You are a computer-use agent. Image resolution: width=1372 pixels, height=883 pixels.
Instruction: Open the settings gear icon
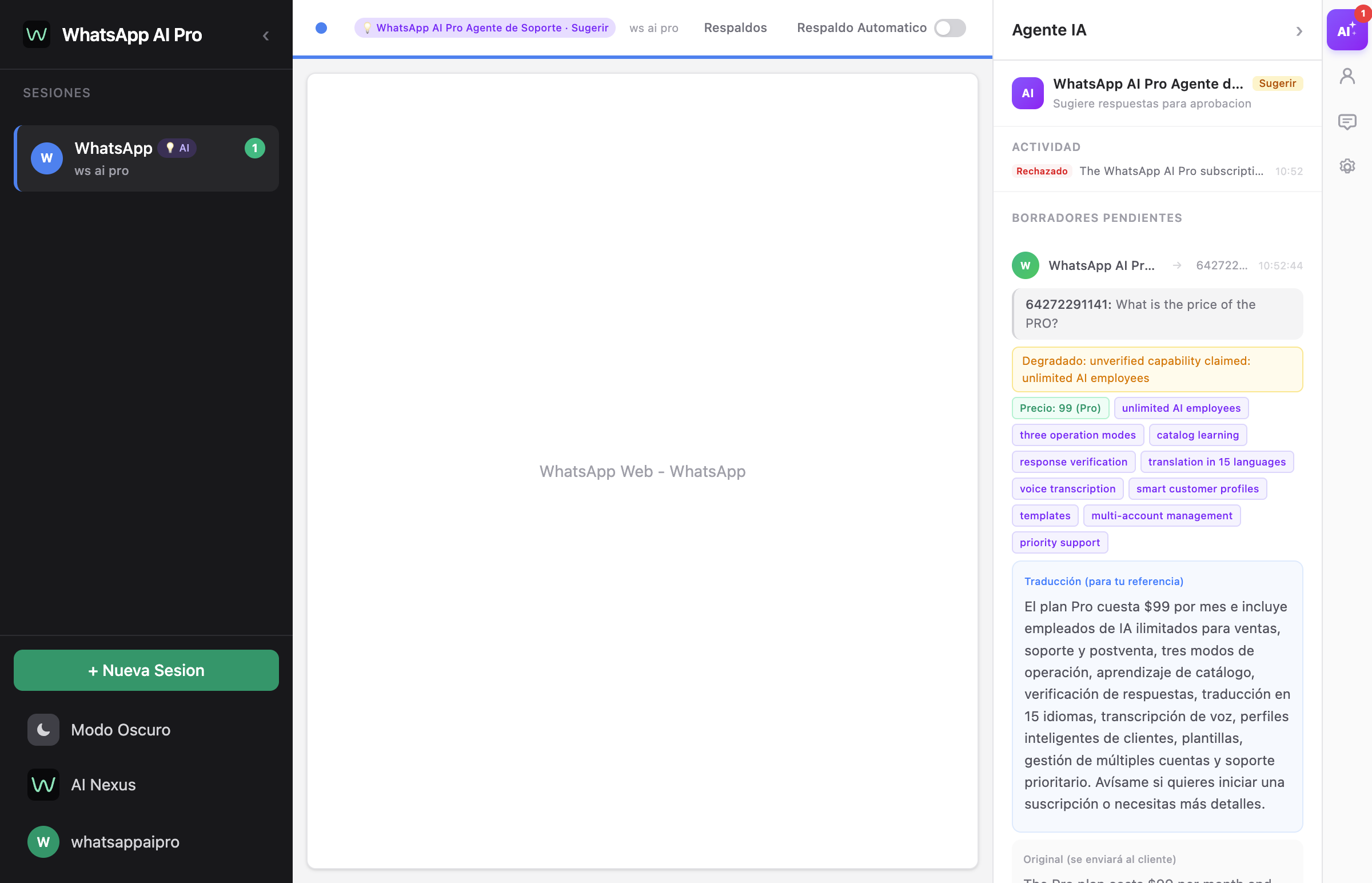pos(1347,166)
